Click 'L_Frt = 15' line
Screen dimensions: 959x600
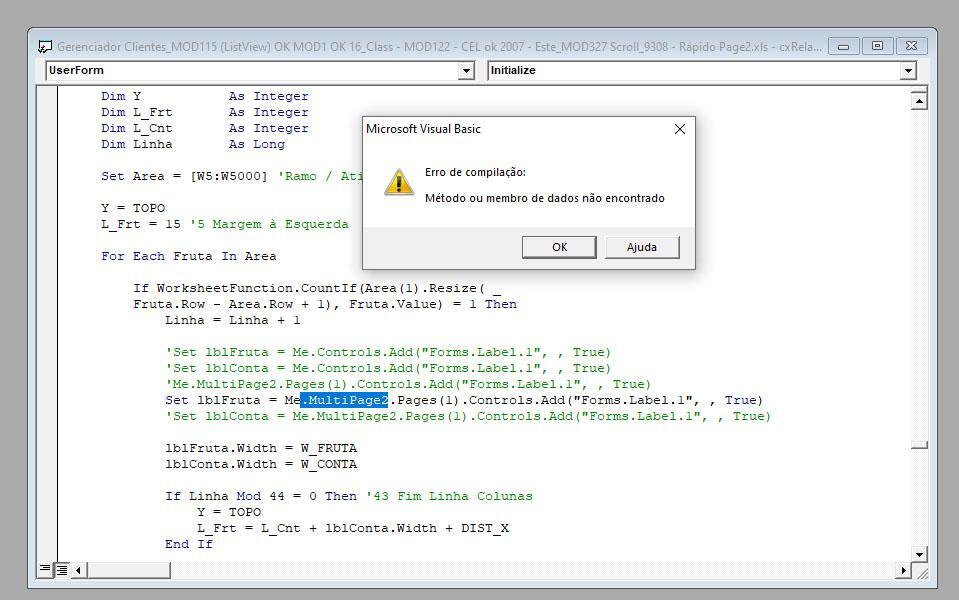[x=224, y=224]
